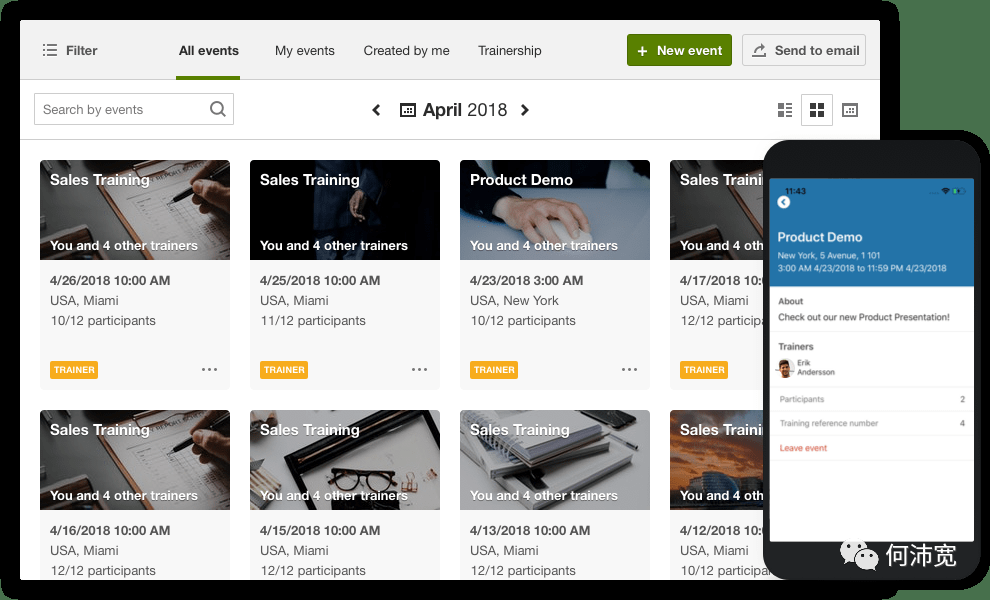This screenshot has width=990, height=600.
Task: Click TRAINER badge on 4/26/2018 event
Action: pos(74,370)
